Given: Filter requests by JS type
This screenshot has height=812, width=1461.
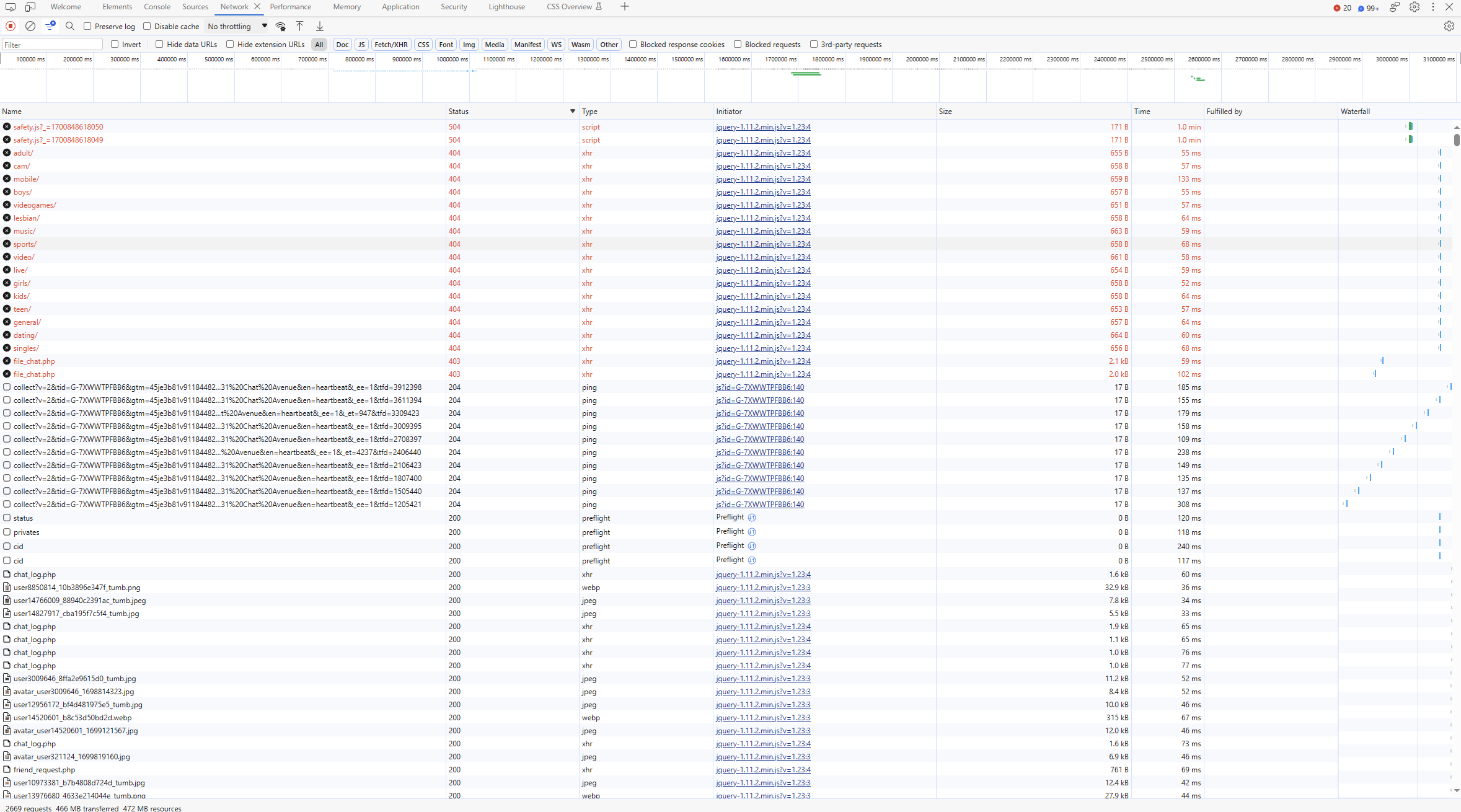Looking at the screenshot, I should pyautogui.click(x=361, y=45).
